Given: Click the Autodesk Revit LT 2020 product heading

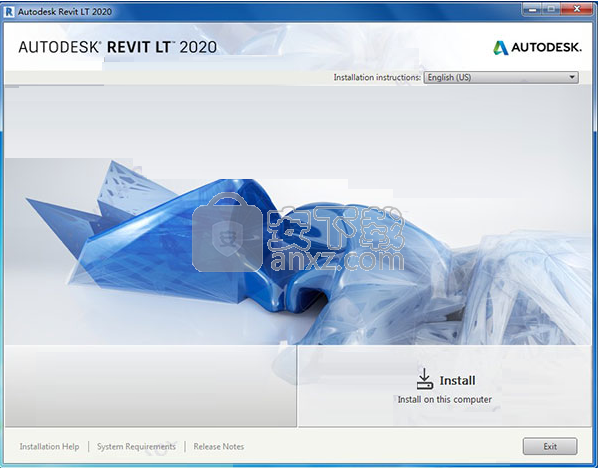Looking at the screenshot, I should click(x=117, y=47).
